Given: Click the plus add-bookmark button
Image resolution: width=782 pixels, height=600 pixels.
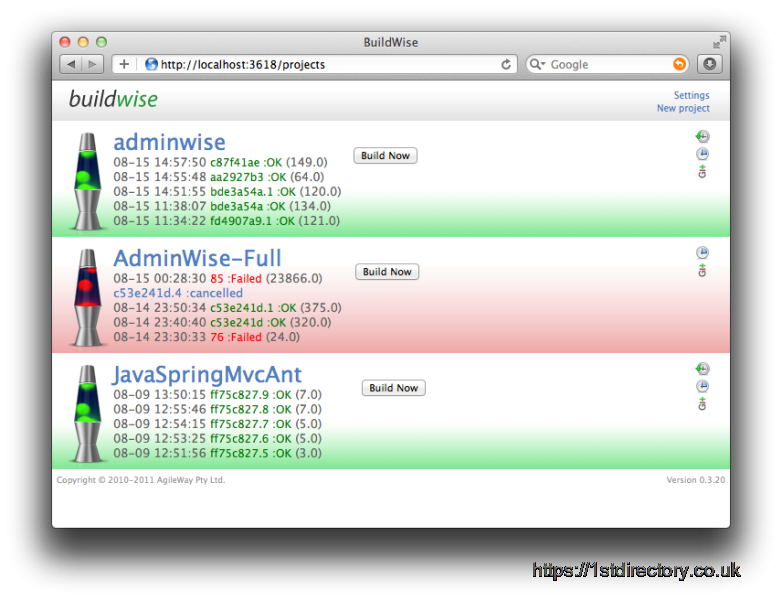Looking at the screenshot, I should pos(124,64).
